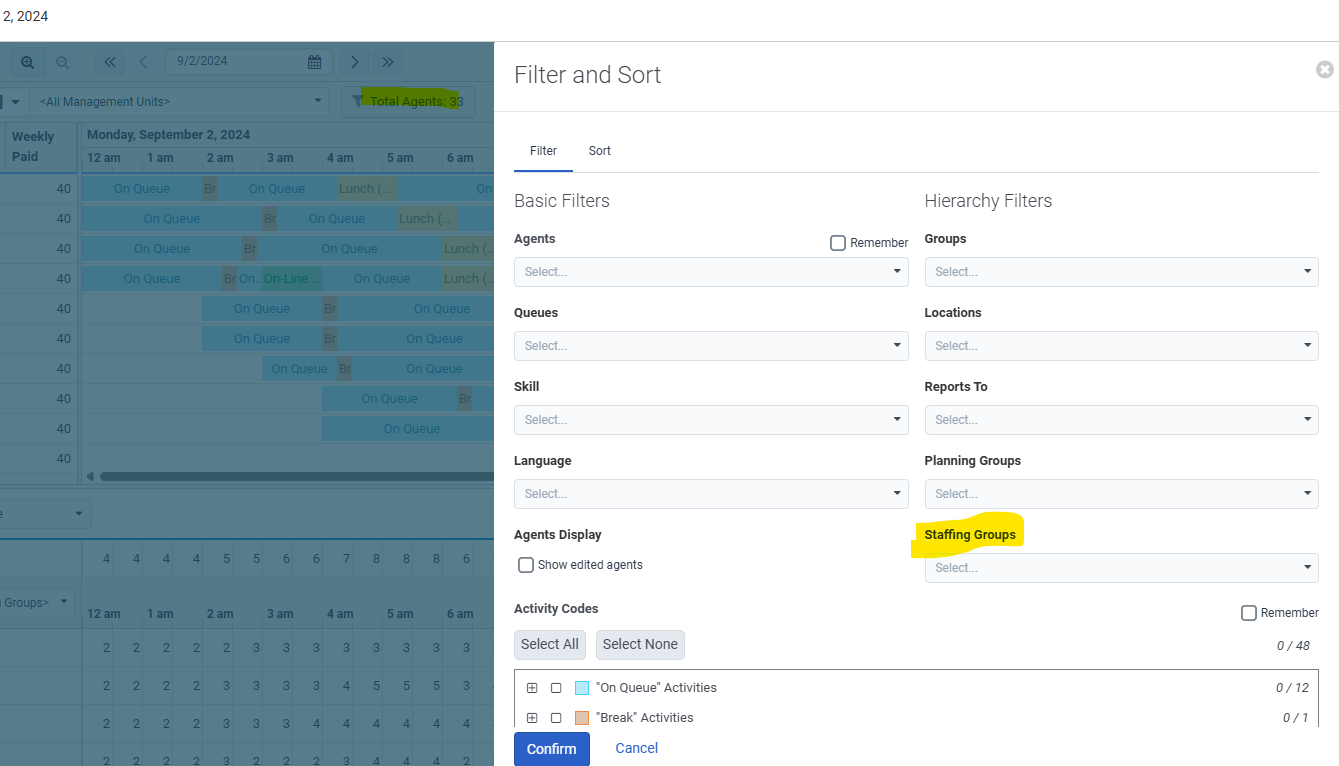The image size is (1339, 766).
Task: Click the Cancel link
Action: pyautogui.click(x=636, y=748)
